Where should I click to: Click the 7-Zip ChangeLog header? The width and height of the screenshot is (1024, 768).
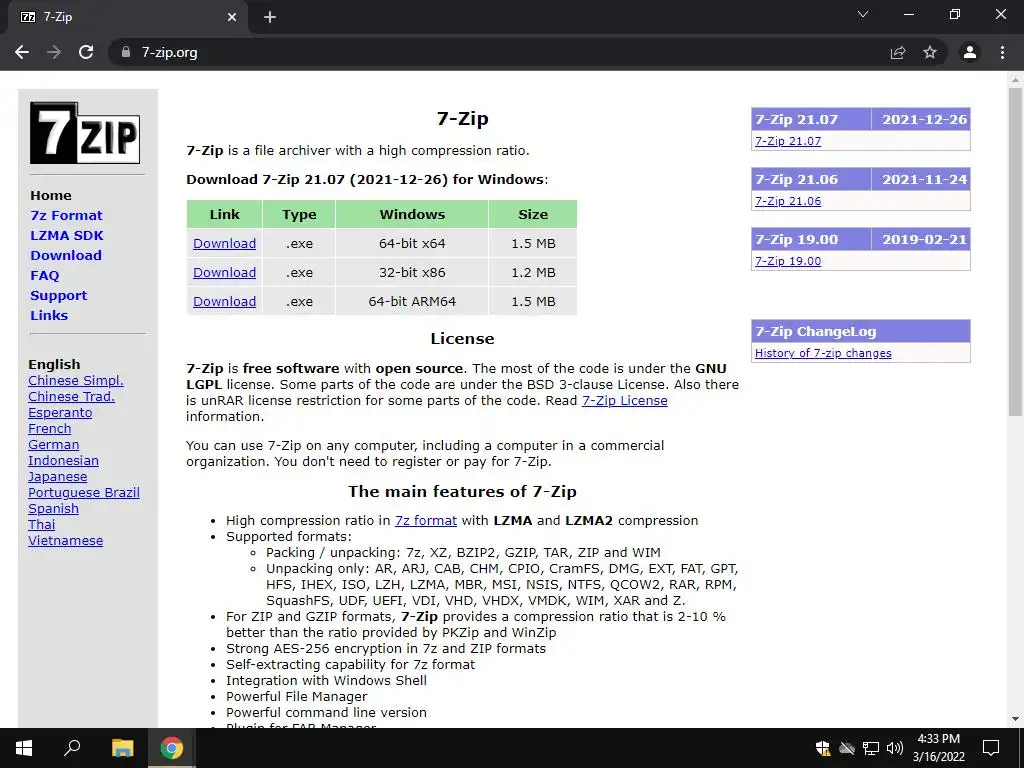(x=861, y=331)
